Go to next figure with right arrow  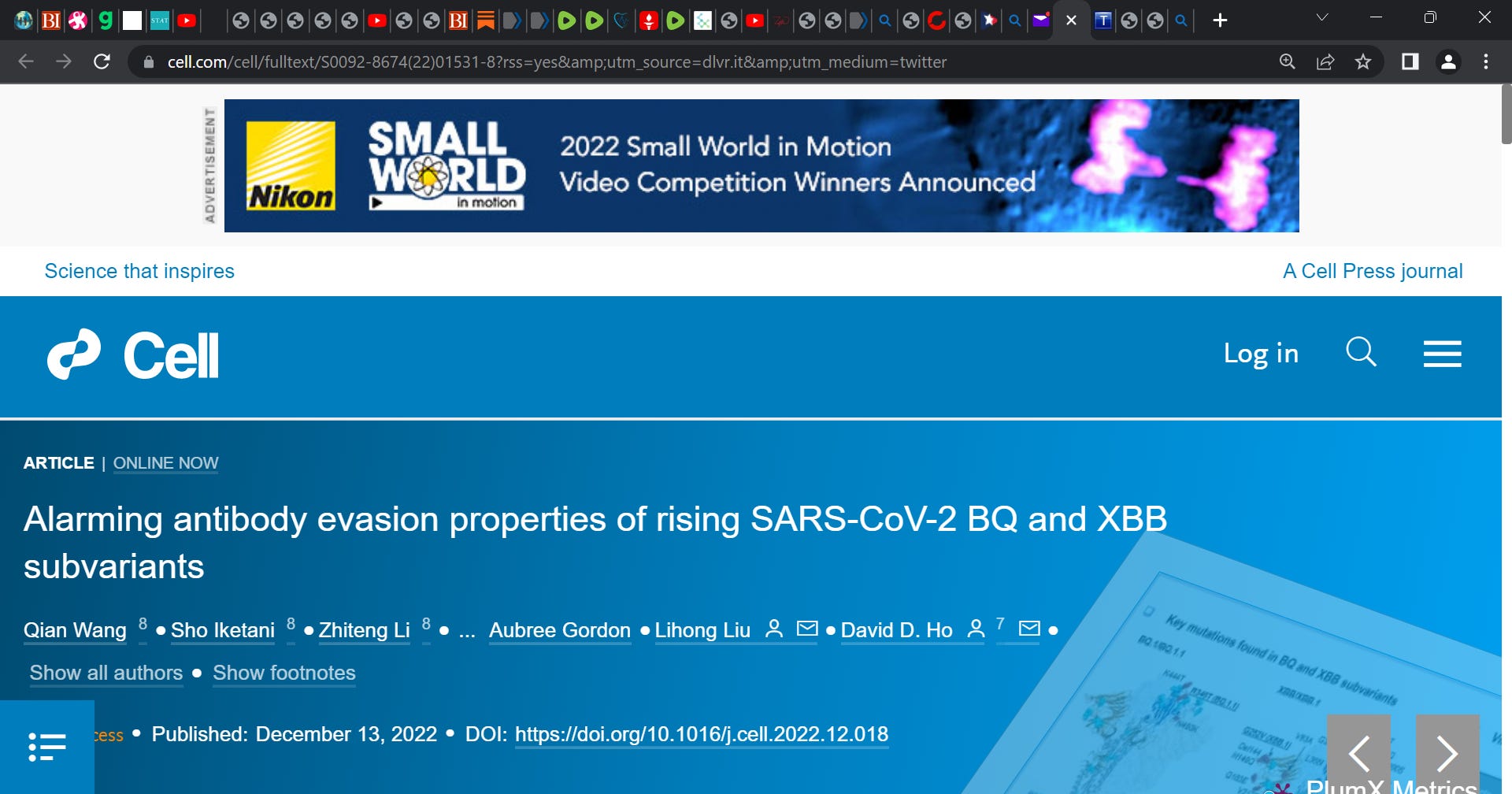[1447, 753]
